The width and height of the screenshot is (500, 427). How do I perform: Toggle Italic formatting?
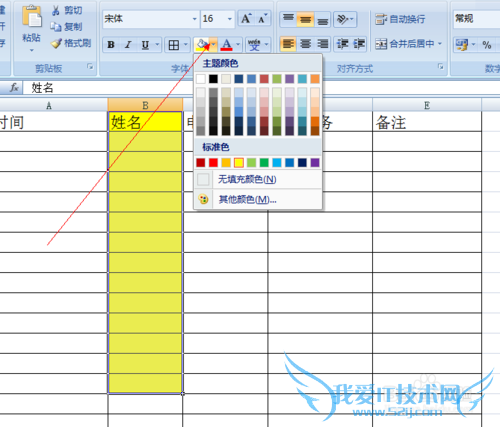128,45
